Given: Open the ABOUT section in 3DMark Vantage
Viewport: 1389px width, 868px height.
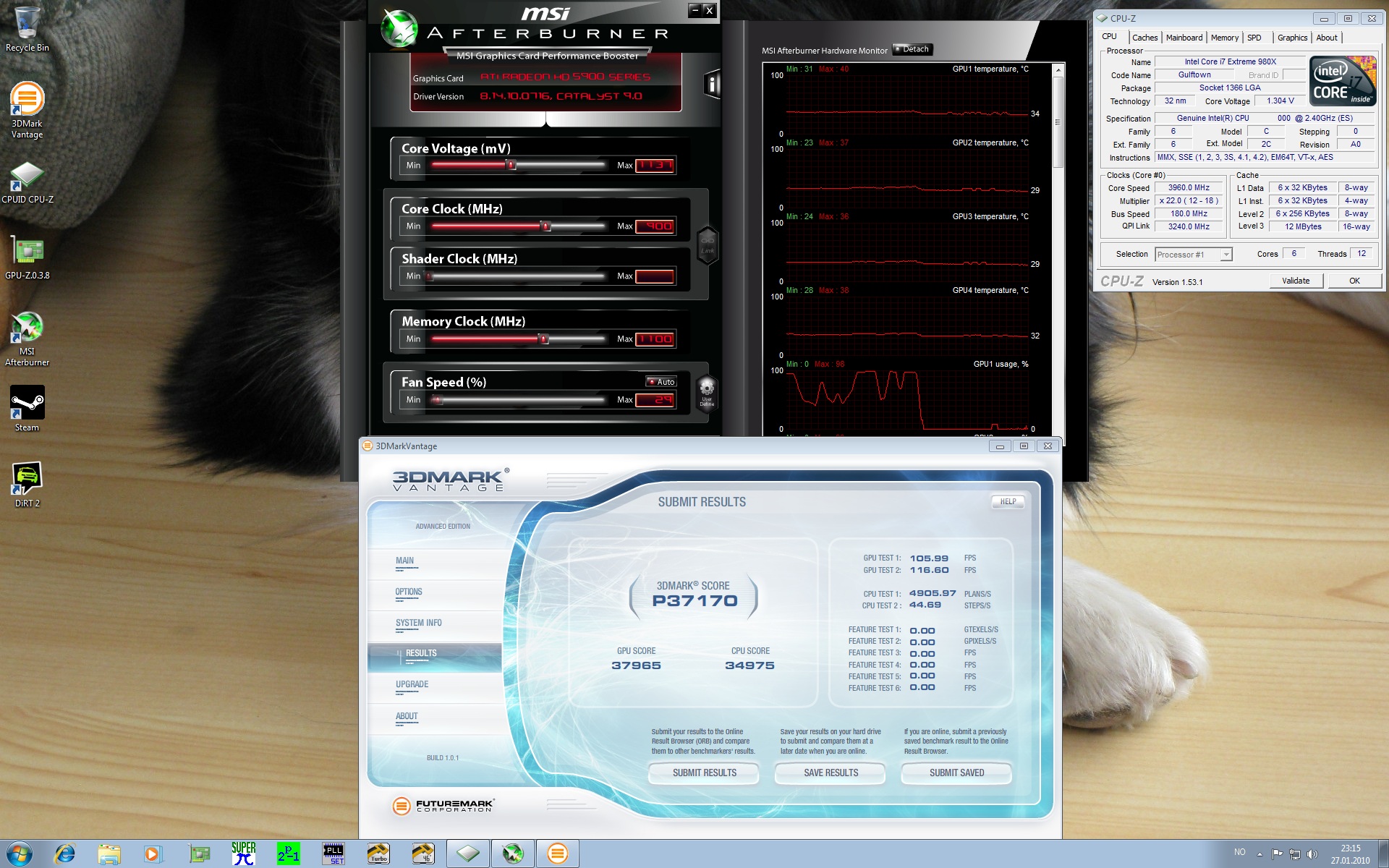Looking at the screenshot, I should [x=434, y=719].
